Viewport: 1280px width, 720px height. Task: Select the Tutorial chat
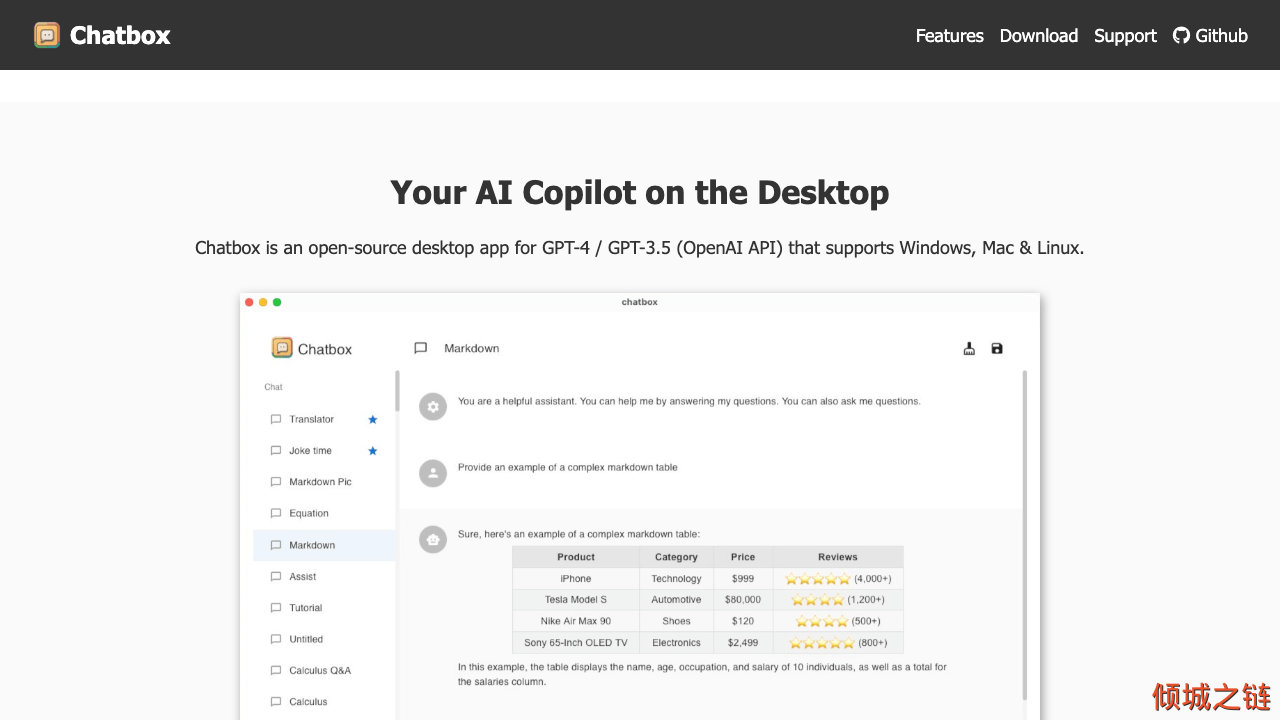(x=324, y=608)
